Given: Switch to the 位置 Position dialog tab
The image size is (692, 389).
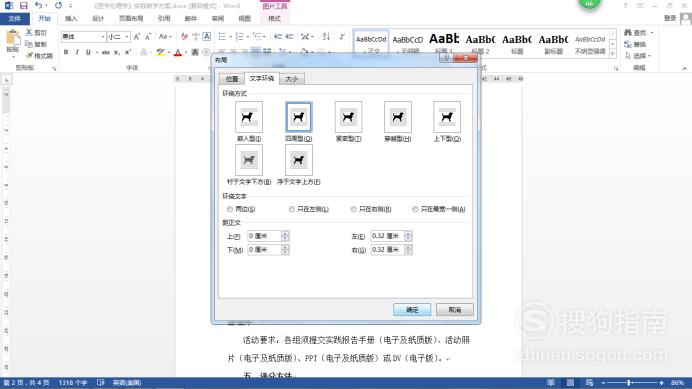Looking at the screenshot, I should point(232,79).
